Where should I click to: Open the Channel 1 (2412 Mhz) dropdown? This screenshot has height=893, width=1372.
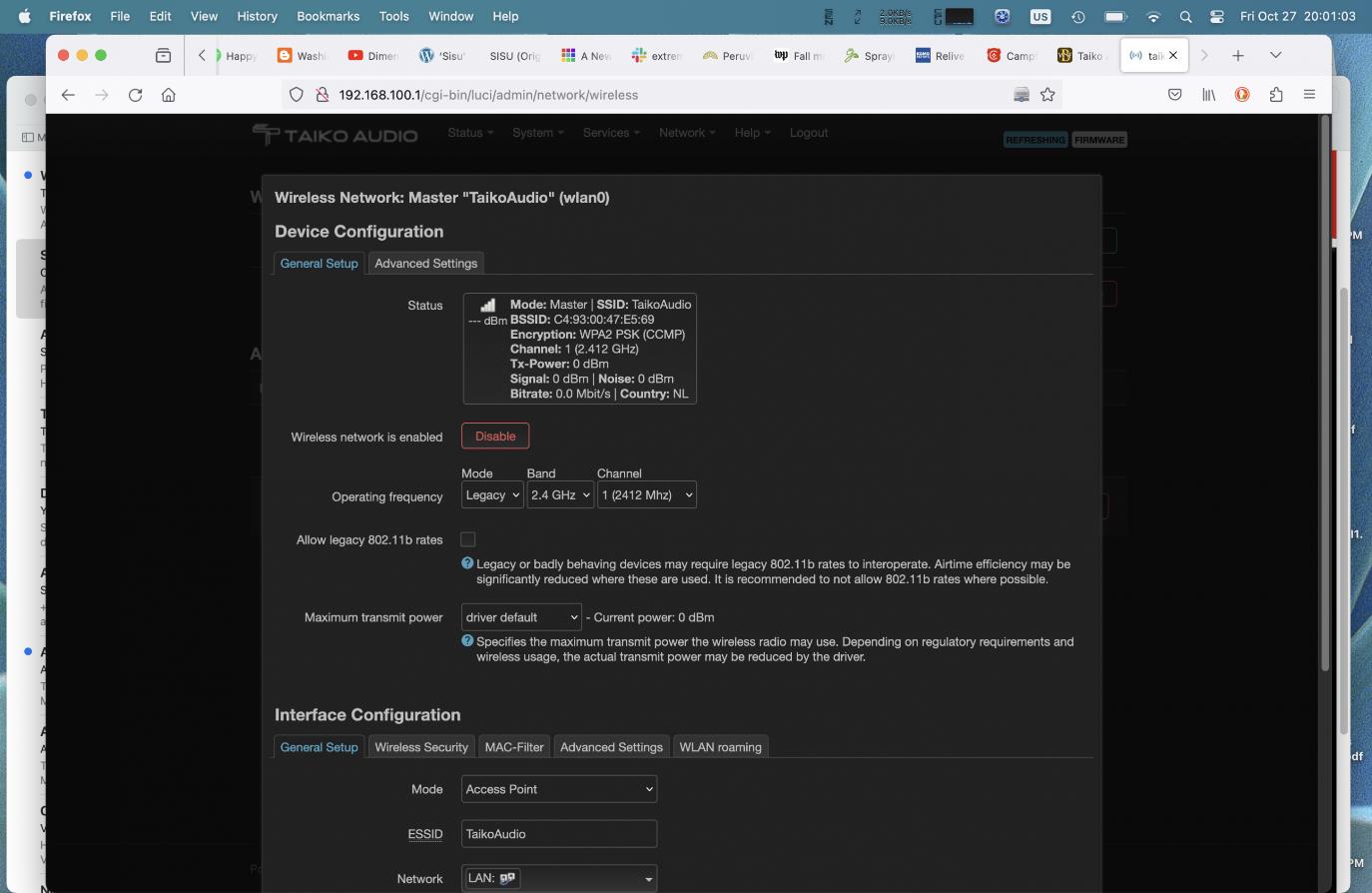click(646, 495)
